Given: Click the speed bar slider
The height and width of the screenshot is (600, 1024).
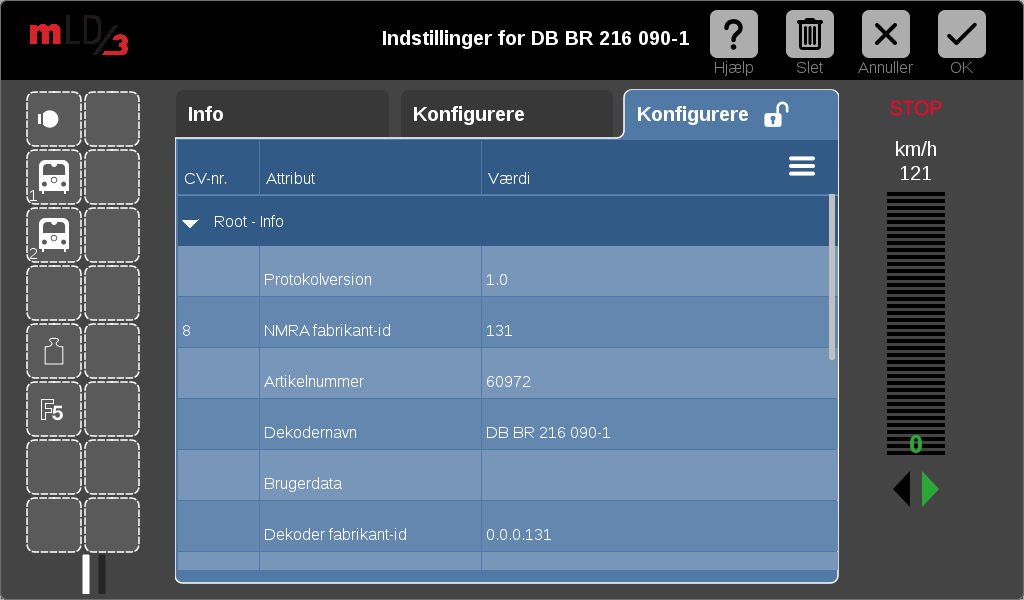Looking at the screenshot, I should coord(916,323).
